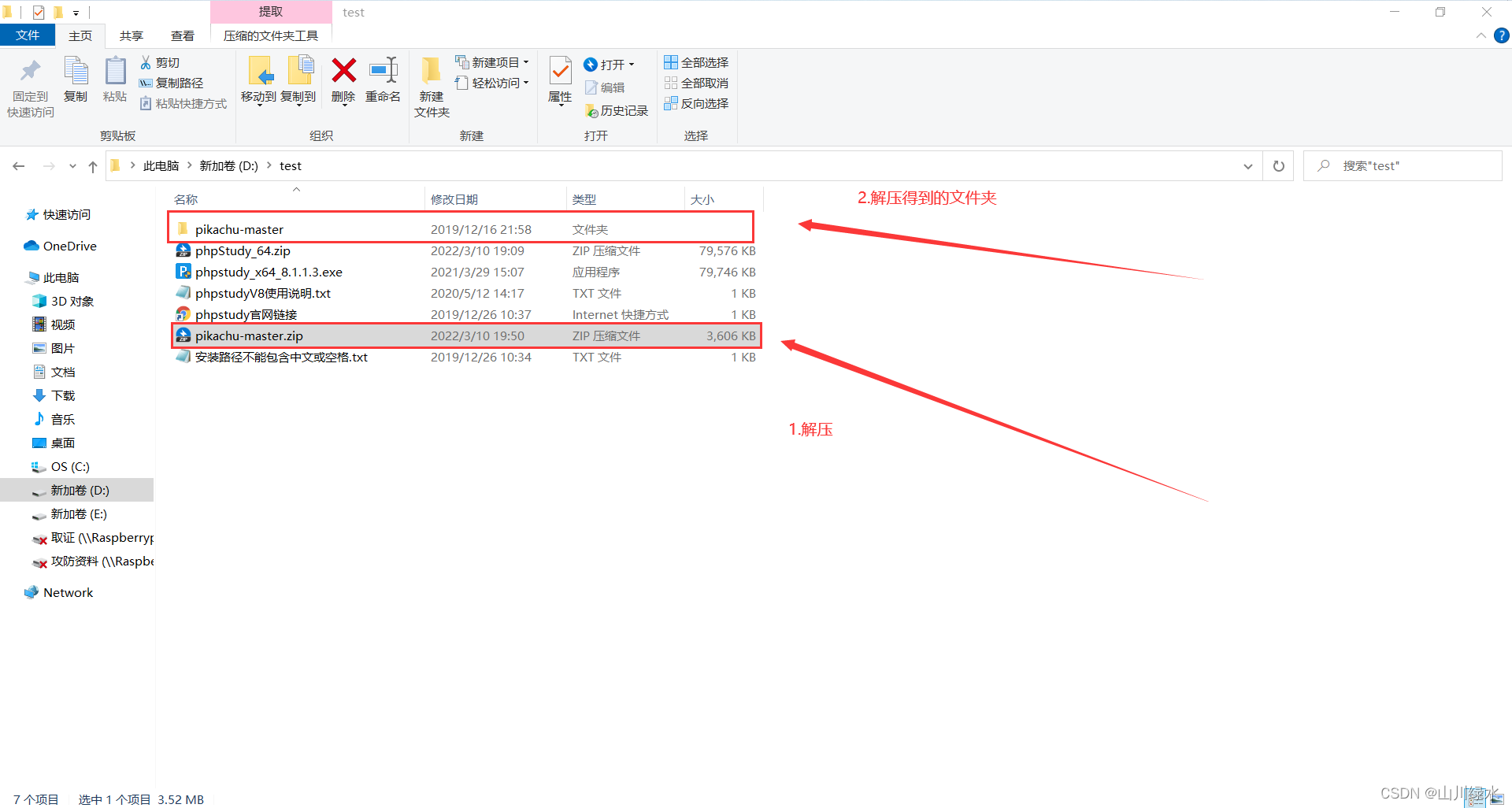This screenshot has width=1512, height=808.
Task: Open 桌面 in navigation pane
Action: click(x=54, y=443)
